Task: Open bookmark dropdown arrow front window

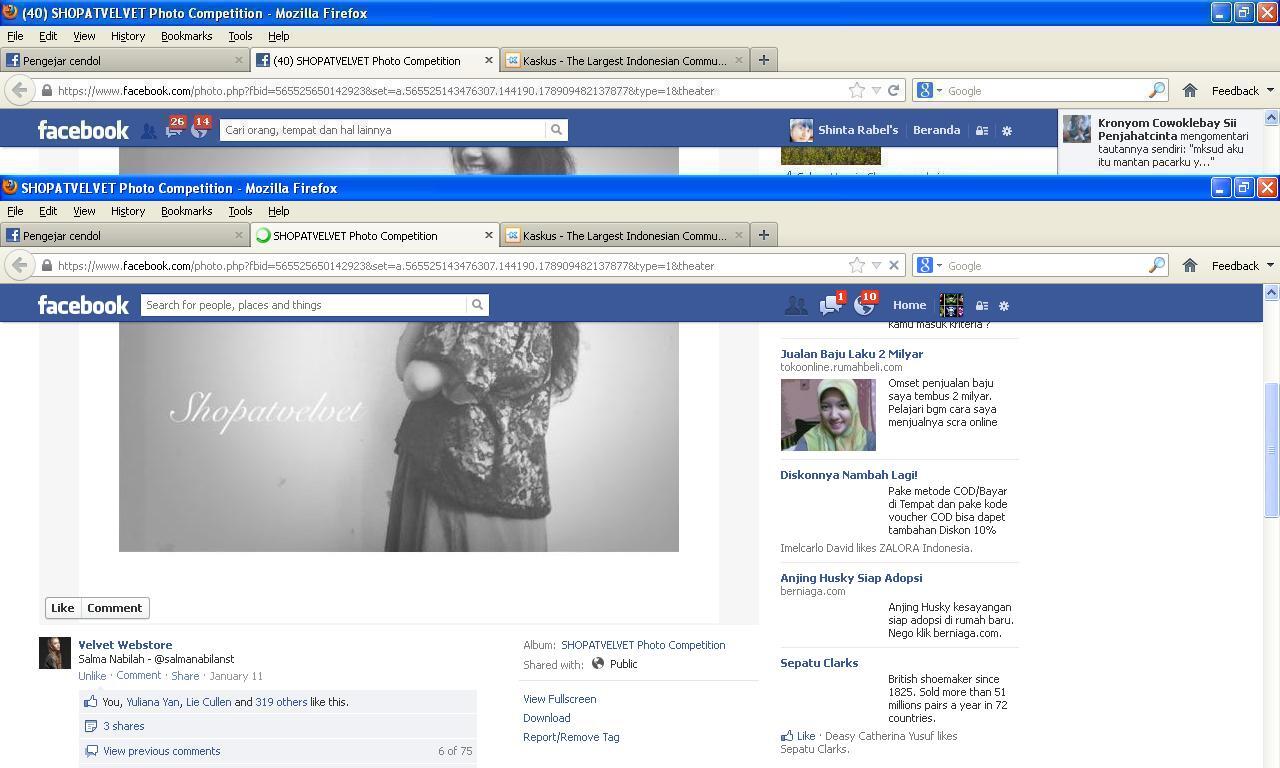Action: (x=876, y=266)
